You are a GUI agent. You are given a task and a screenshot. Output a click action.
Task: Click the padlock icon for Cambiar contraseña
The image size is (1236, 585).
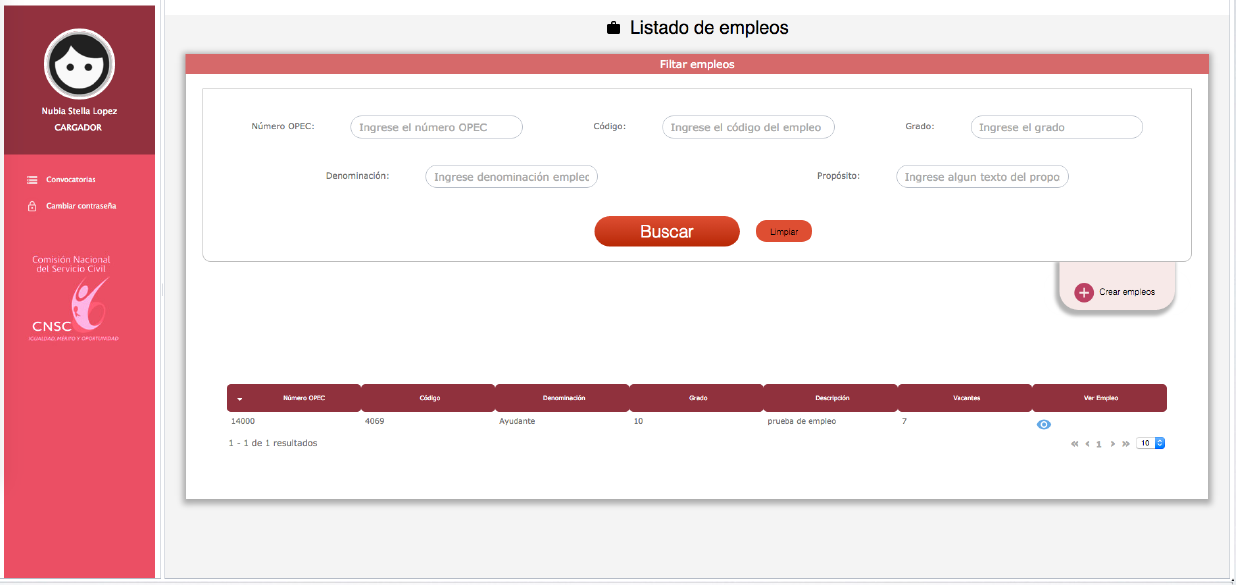32,206
